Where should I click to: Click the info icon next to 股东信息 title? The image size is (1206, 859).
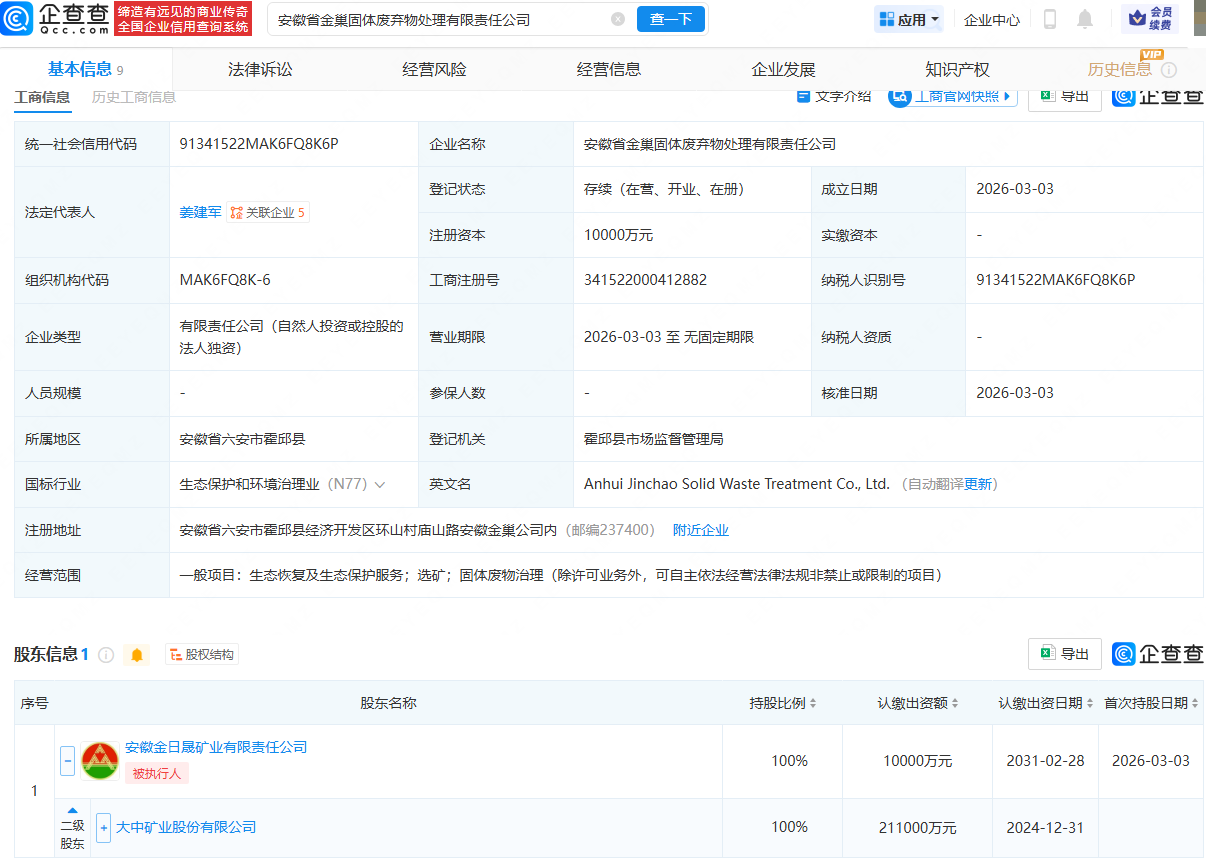tap(107, 654)
